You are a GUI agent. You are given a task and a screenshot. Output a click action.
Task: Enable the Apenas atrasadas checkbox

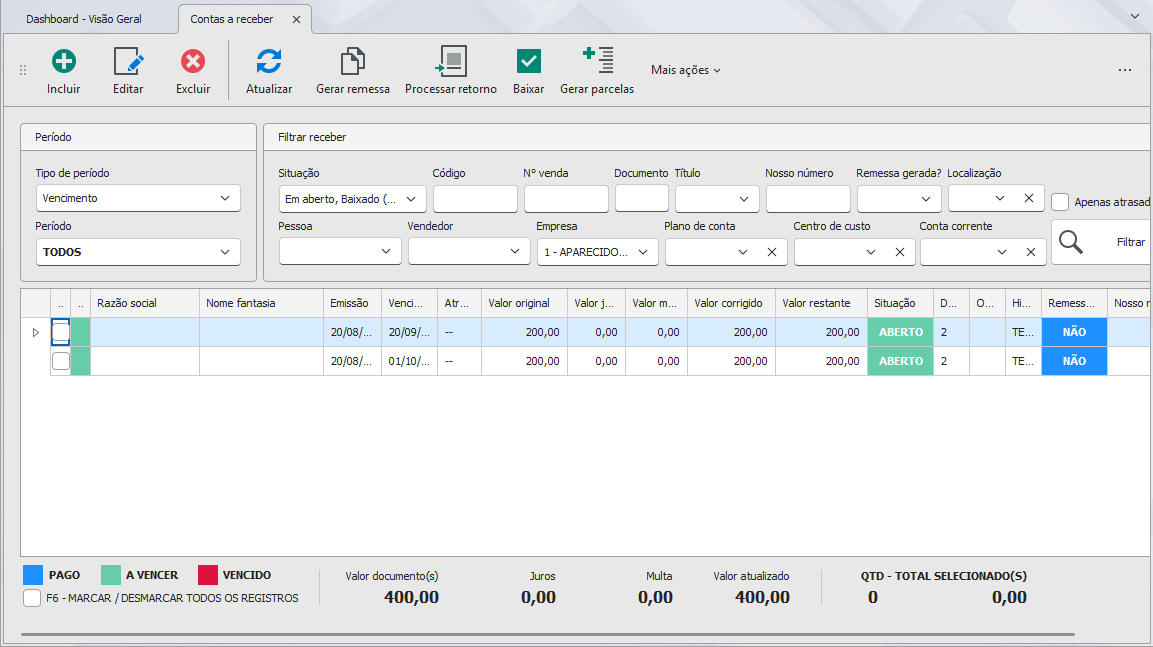(1060, 201)
